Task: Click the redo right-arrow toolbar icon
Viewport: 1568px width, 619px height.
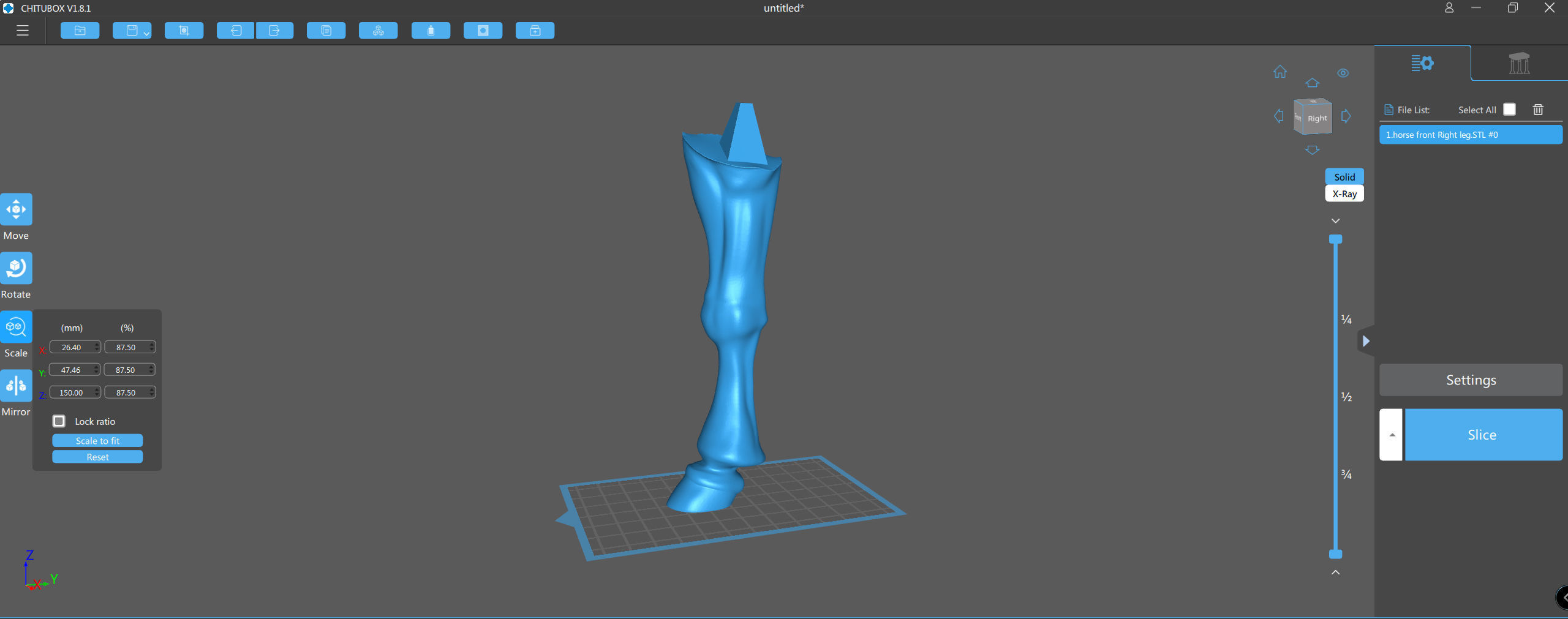Action: point(274,31)
